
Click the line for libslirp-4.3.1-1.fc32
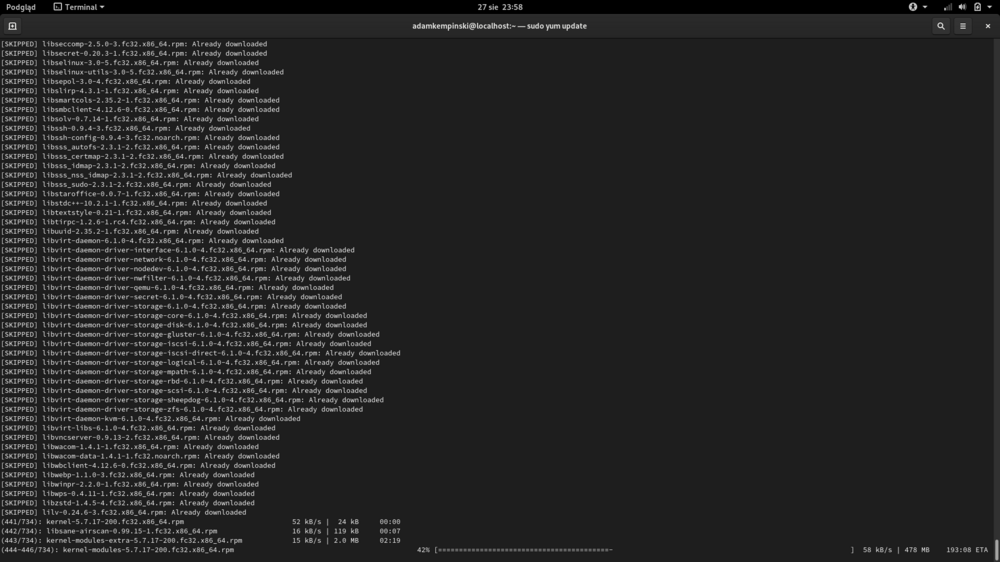tap(129, 91)
